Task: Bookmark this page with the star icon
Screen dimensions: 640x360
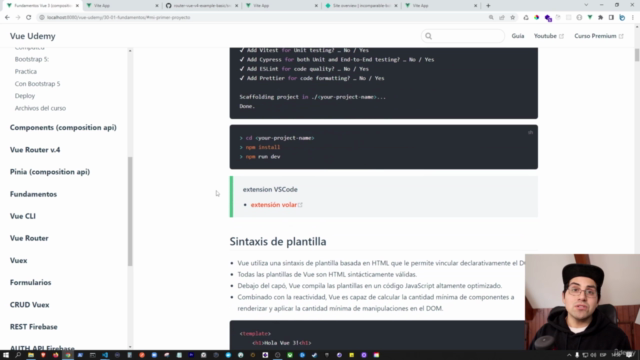Action: tap(513, 18)
